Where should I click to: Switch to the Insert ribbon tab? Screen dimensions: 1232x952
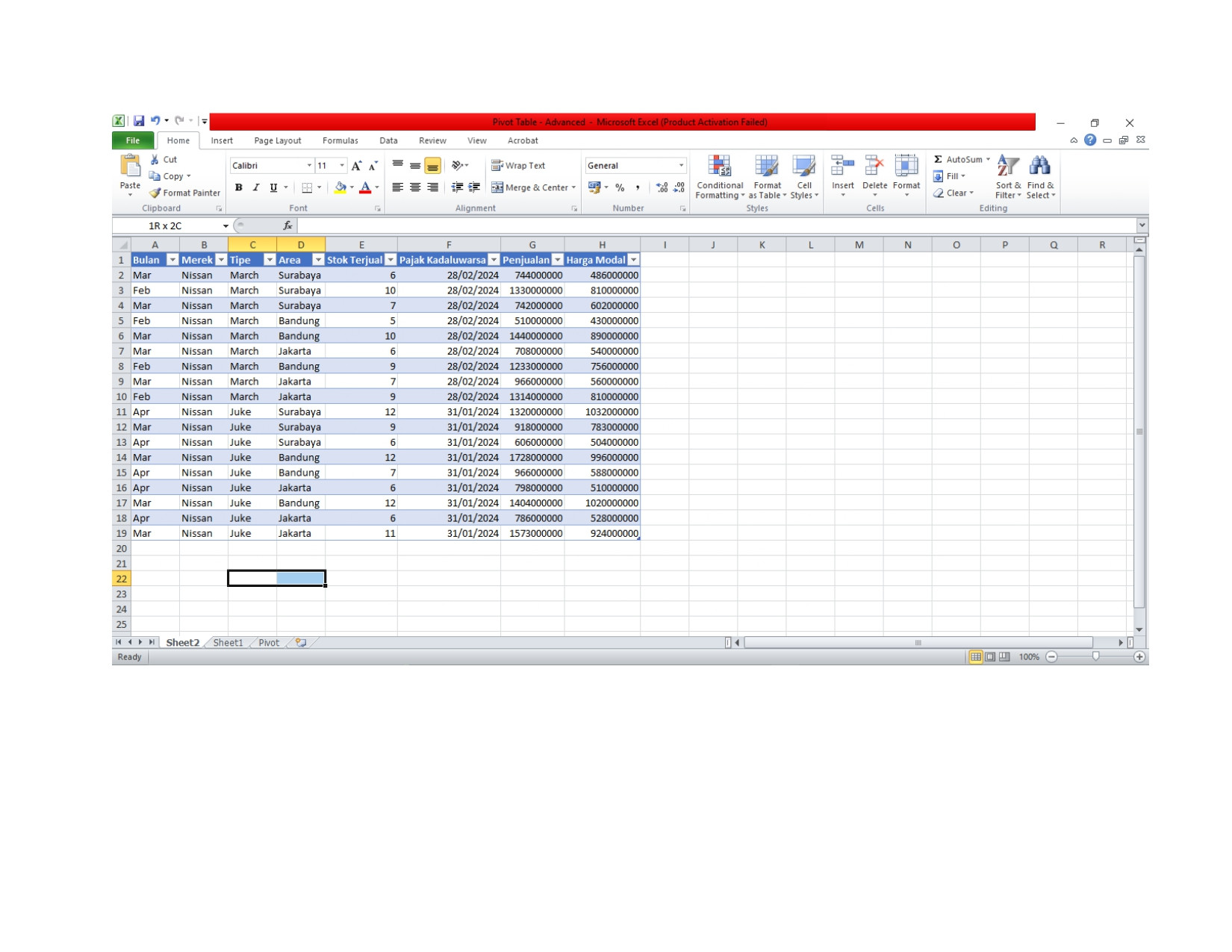click(x=222, y=140)
